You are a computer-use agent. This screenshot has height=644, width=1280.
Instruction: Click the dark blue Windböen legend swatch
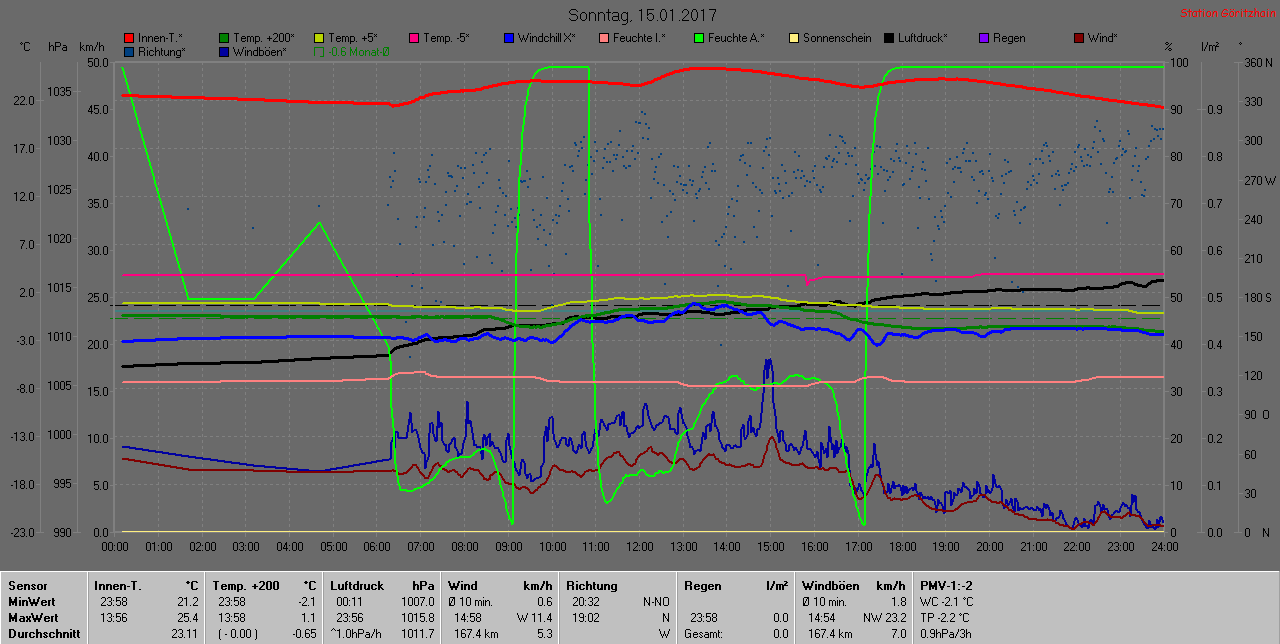[x=224, y=51]
